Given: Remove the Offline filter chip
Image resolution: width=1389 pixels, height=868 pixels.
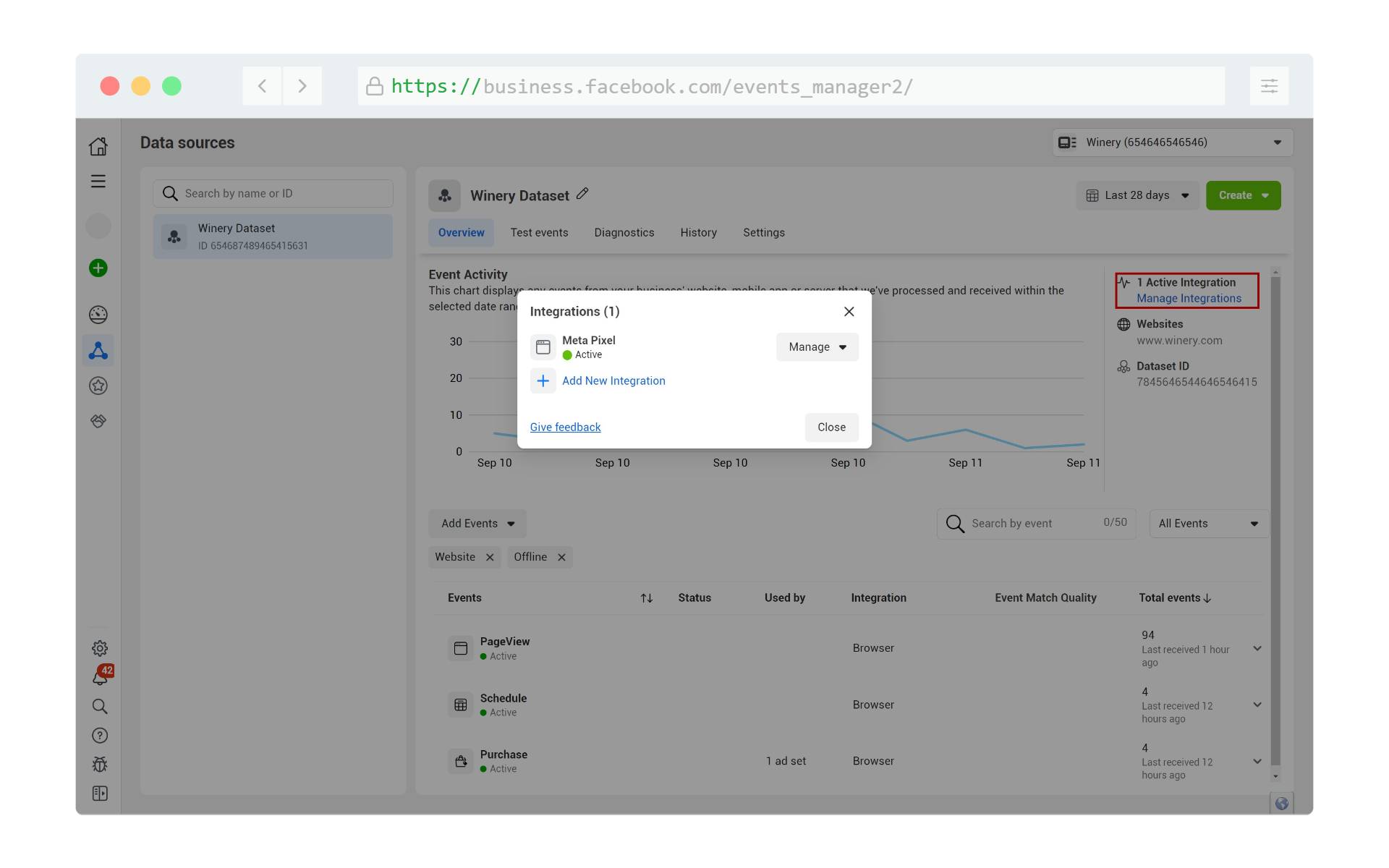Looking at the screenshot, I should coord(561,557).
